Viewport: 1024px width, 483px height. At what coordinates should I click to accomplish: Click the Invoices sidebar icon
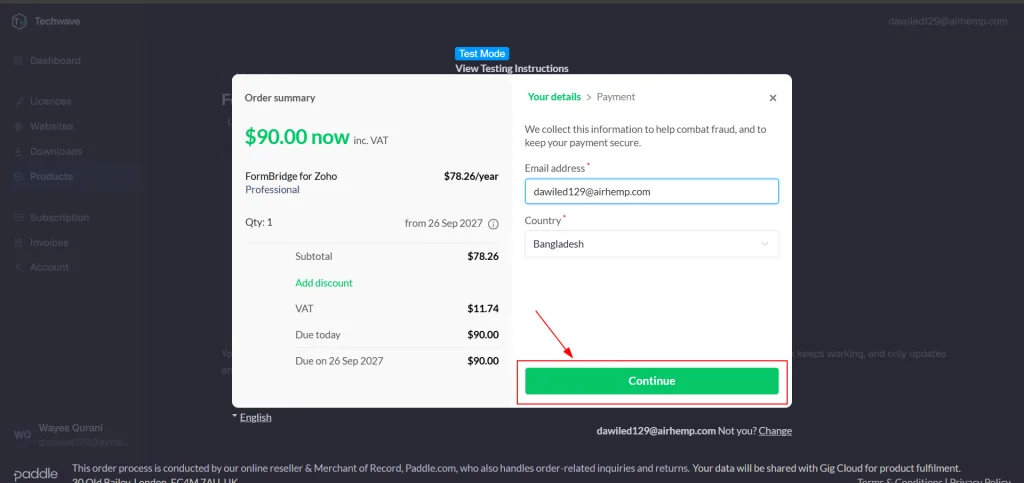pos(18,242)
